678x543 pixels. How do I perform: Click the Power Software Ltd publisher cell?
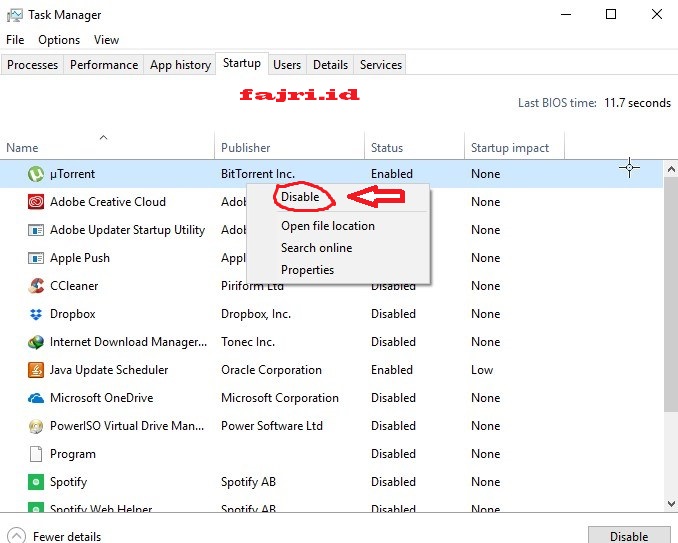272,426
